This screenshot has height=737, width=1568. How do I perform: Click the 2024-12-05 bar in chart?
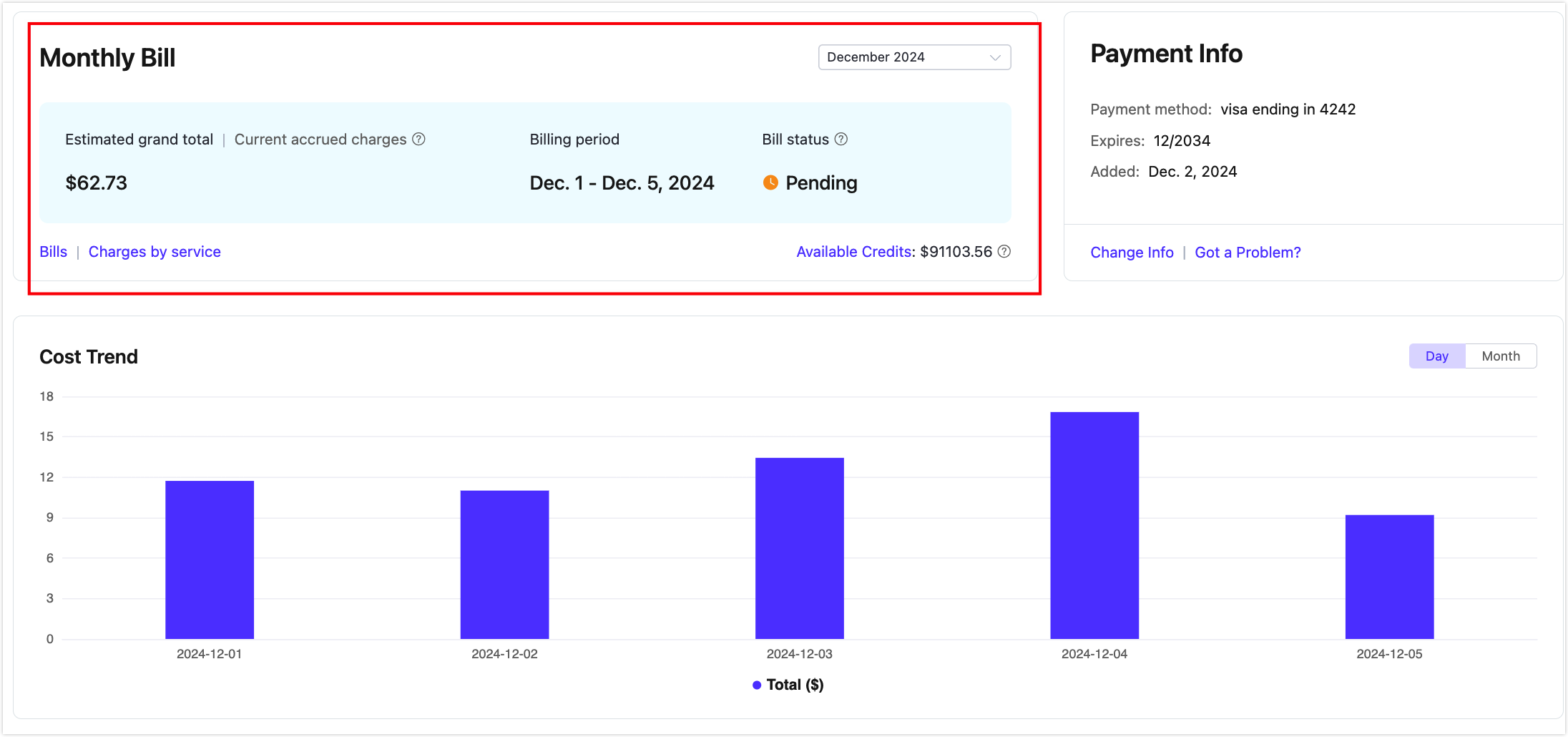[x=1389, y=577]
